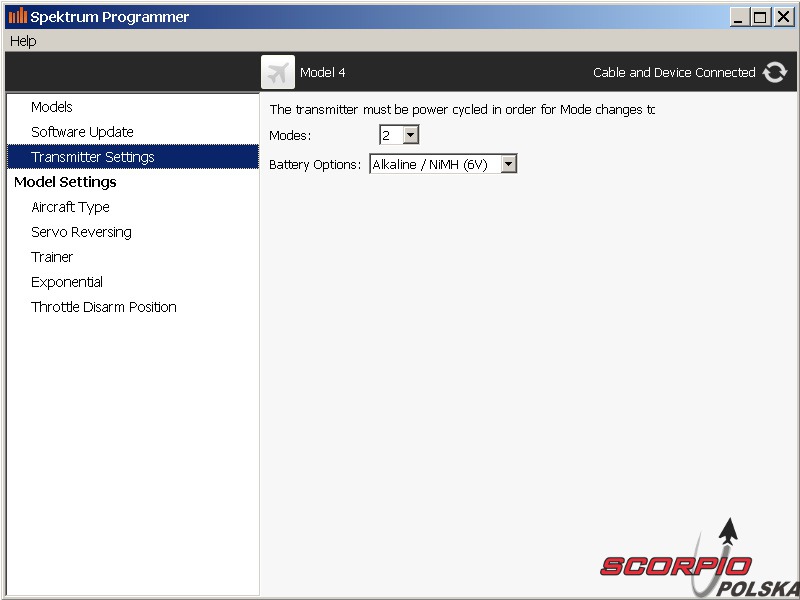Click Cable and Device Connected status text

(674, 72)
